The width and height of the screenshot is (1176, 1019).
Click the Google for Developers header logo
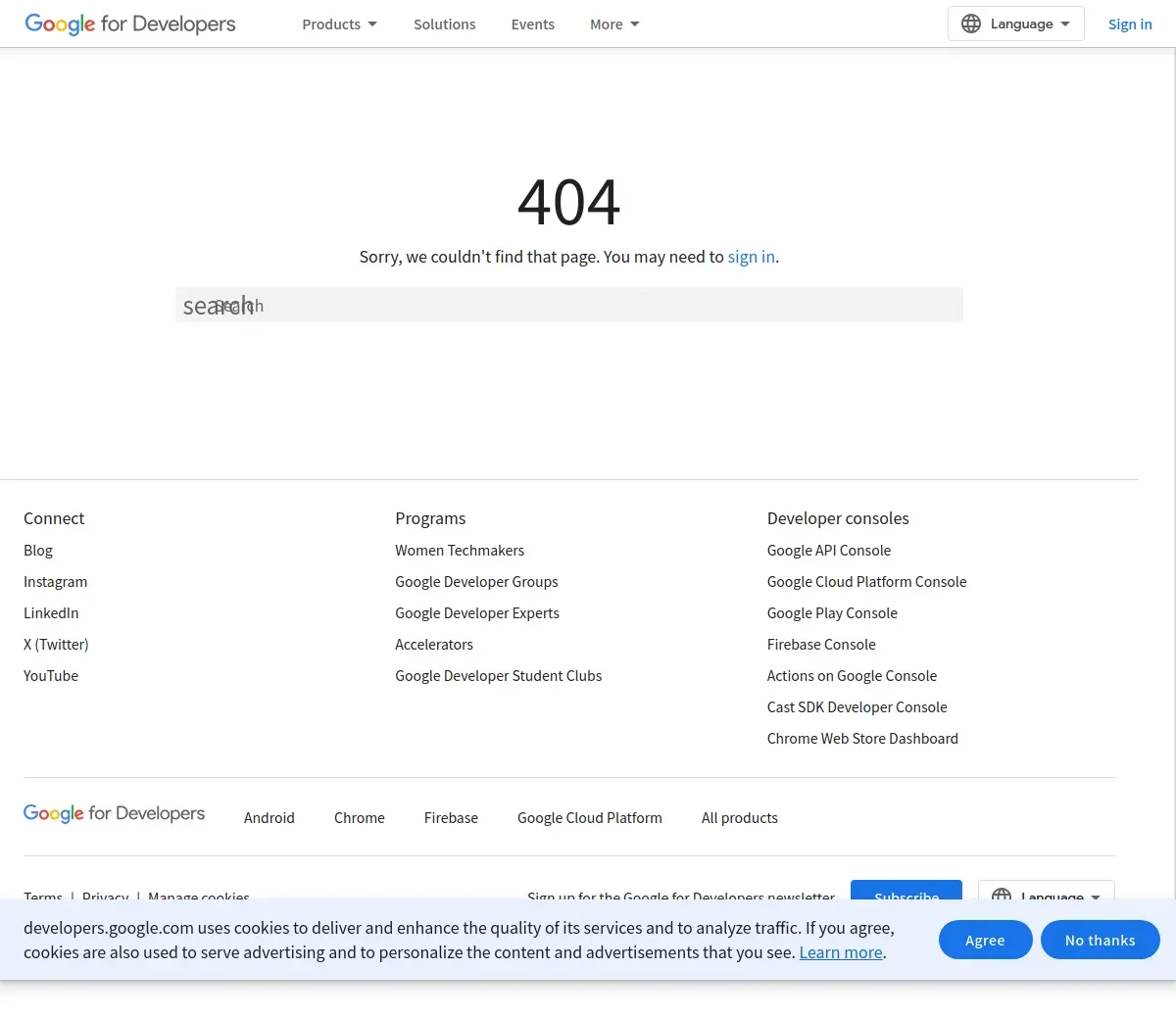[130, 24]
